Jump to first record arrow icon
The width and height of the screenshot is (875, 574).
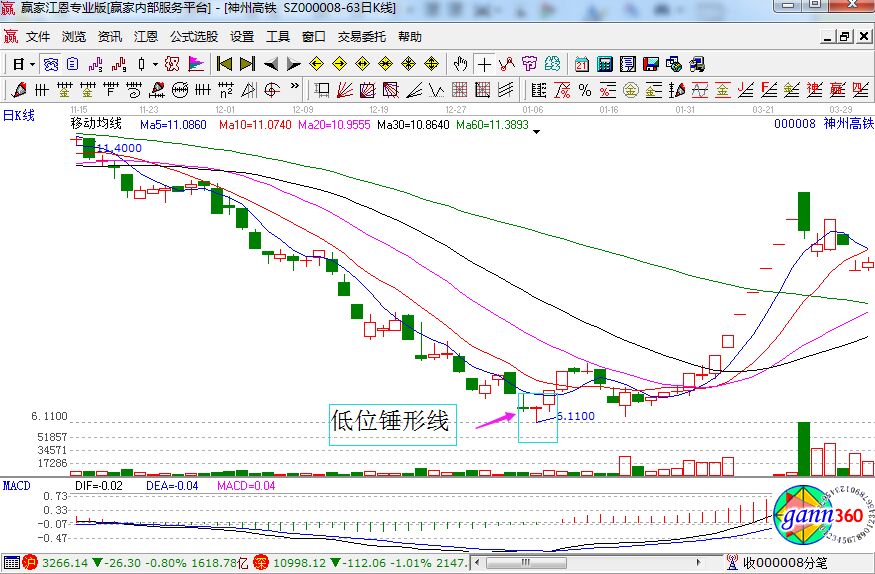click(x=224, y=64)
